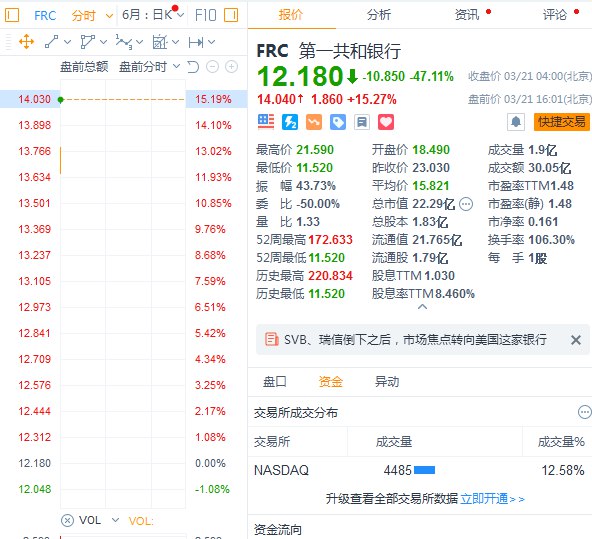Screen dimensions: 592x539
Task: Click the 换手率 106.30% value
Action: pos(552,240)
